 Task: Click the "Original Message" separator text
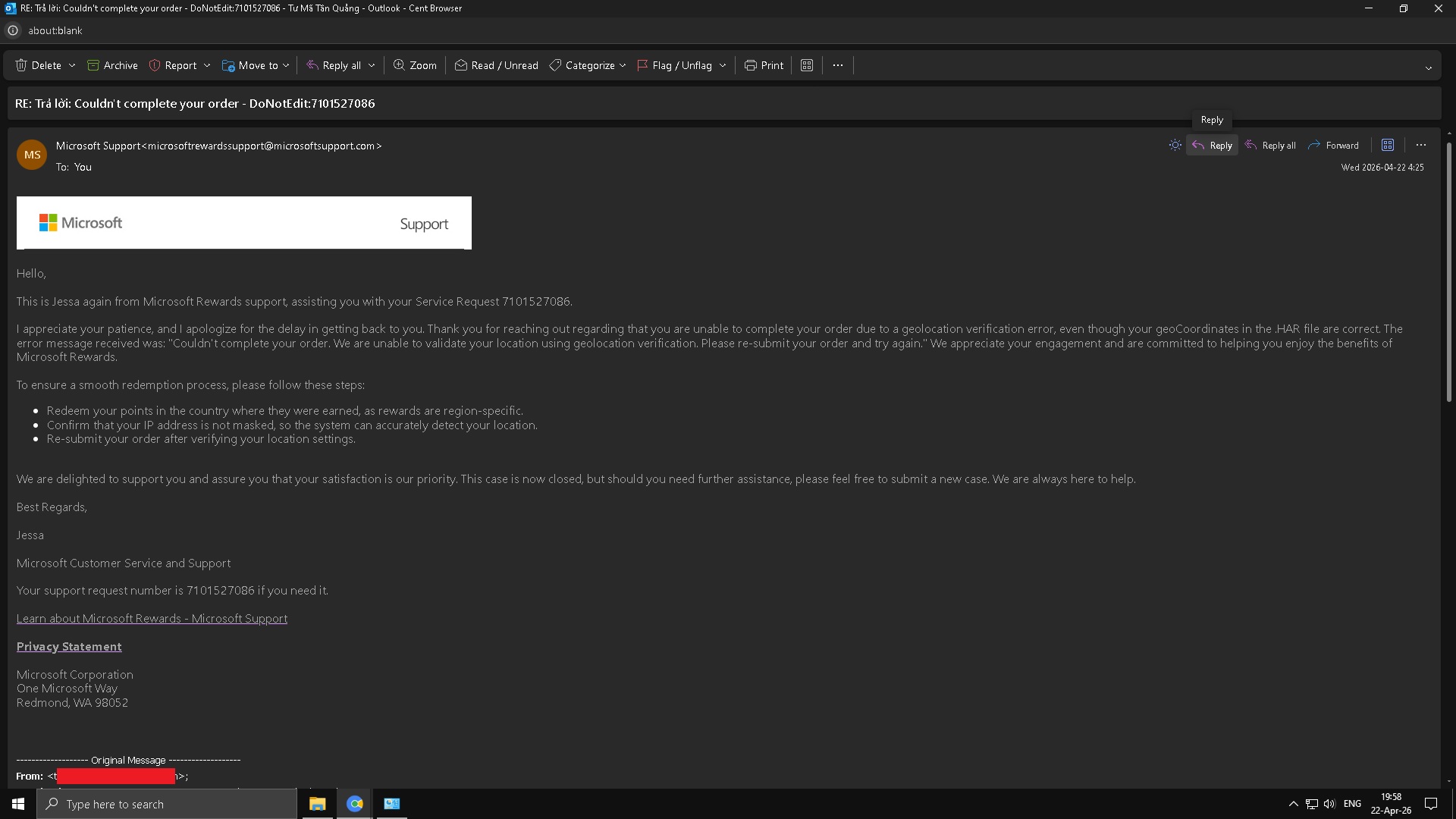click(x=128, y=760)
